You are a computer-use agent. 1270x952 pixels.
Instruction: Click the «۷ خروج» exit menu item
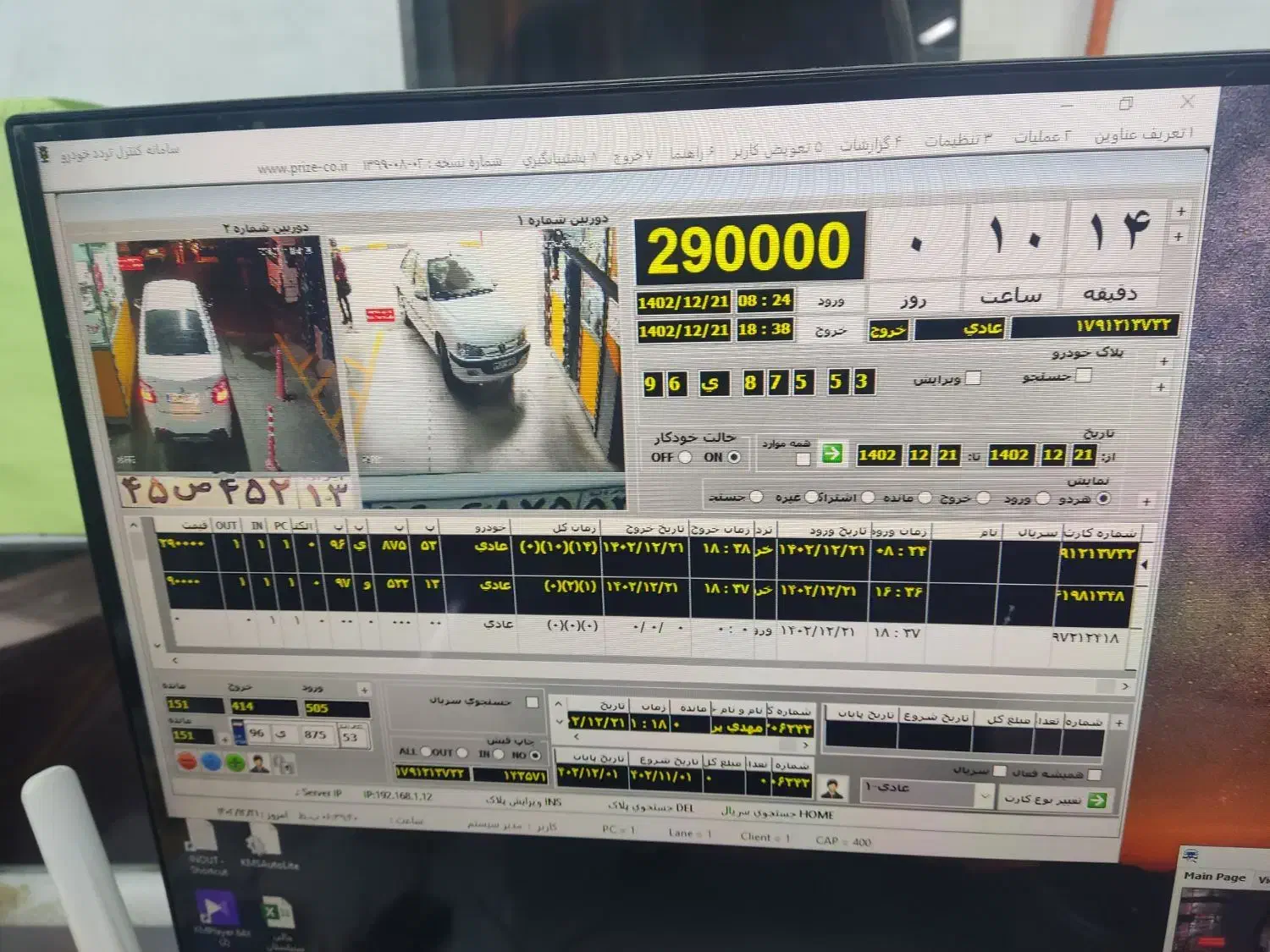pyautogui.click(x=632, y=156)
